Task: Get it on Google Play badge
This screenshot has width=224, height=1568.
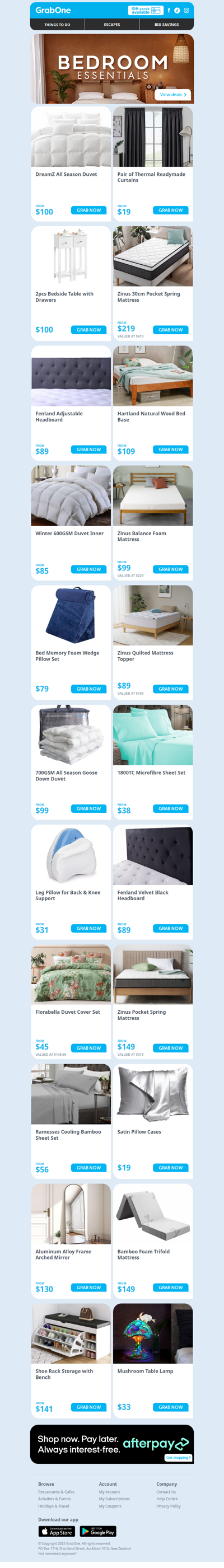Action: (x=98, y=1531)
